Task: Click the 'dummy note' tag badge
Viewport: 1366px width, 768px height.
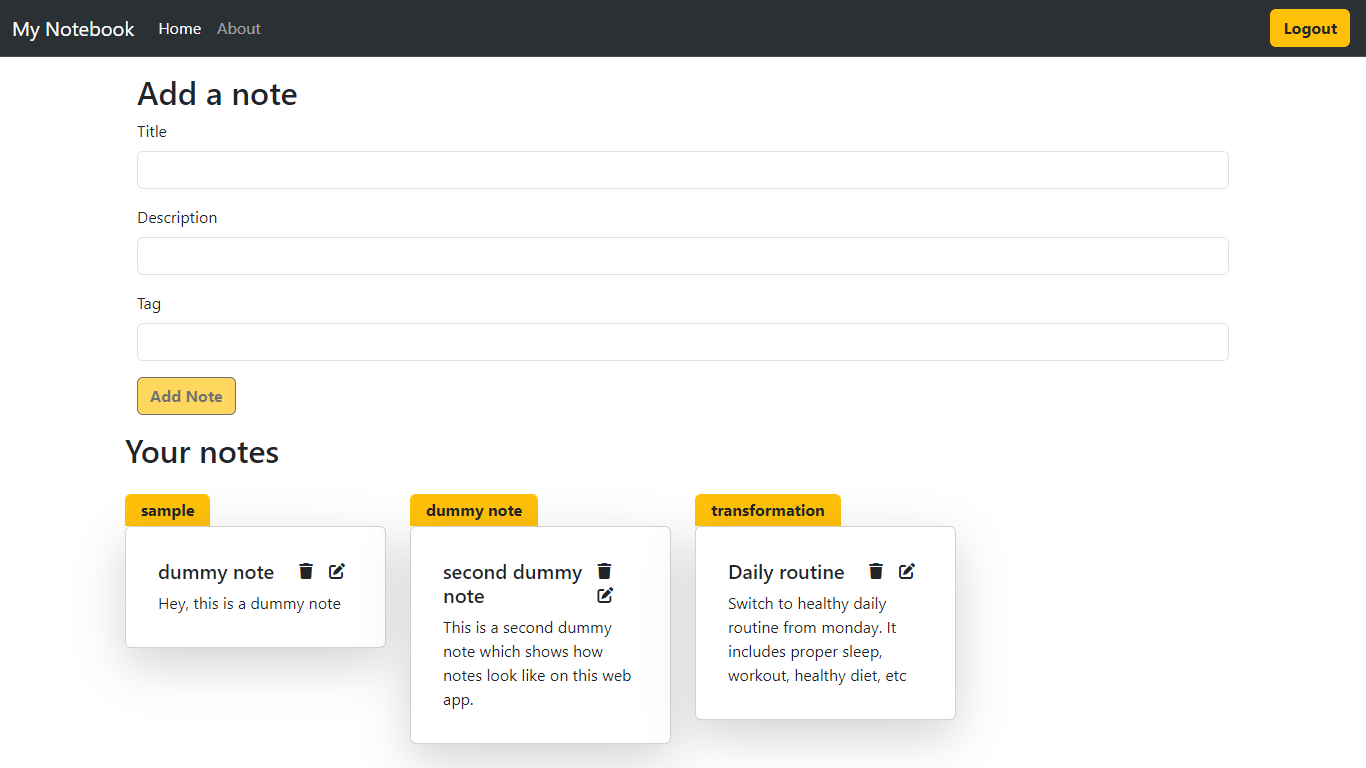Action: (x=474, y=510)
